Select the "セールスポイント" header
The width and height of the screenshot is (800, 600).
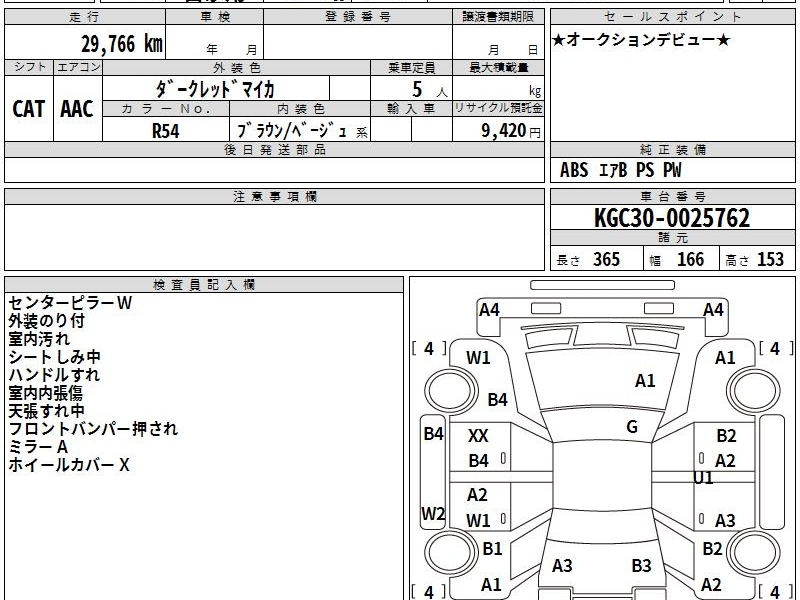672,17
